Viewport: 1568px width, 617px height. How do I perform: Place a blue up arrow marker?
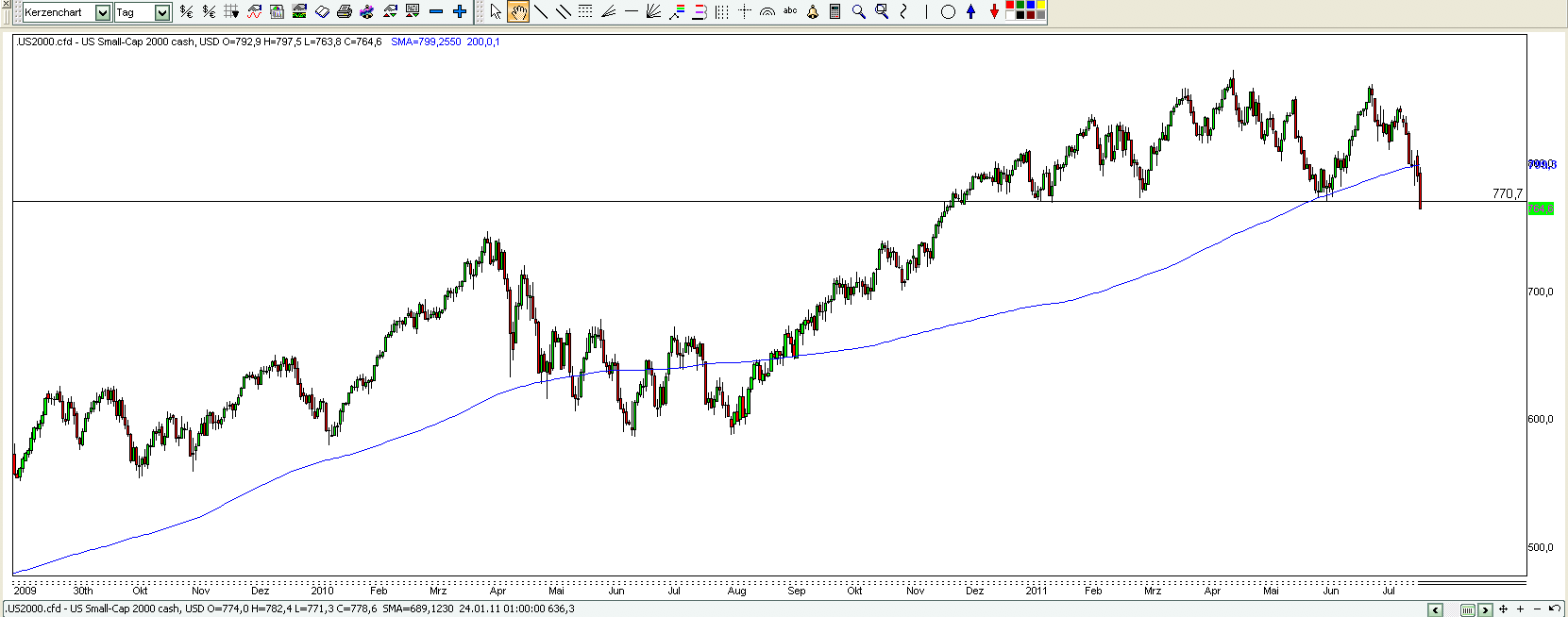[x=970, y=12]
